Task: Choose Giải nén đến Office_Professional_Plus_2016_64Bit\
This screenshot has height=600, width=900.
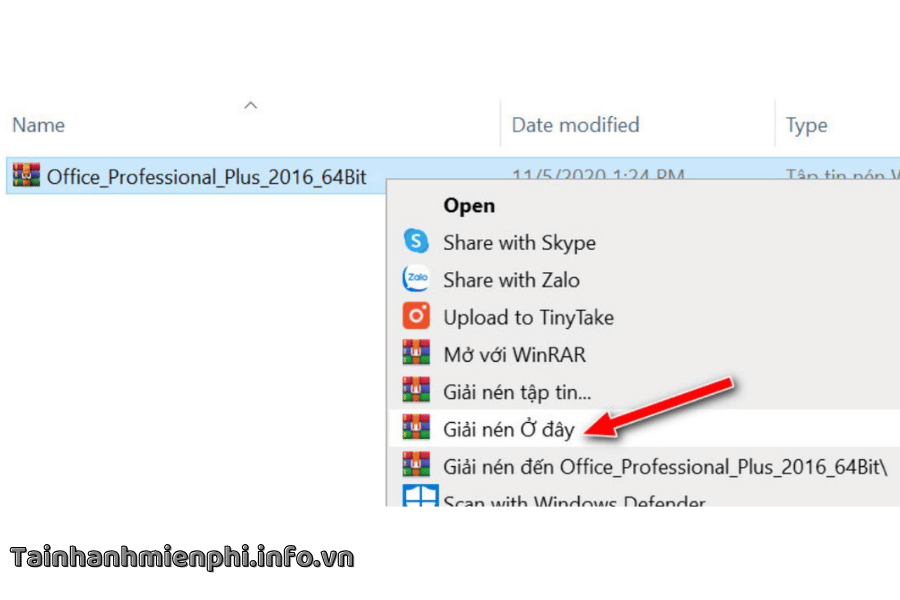Action: point(664,466)
